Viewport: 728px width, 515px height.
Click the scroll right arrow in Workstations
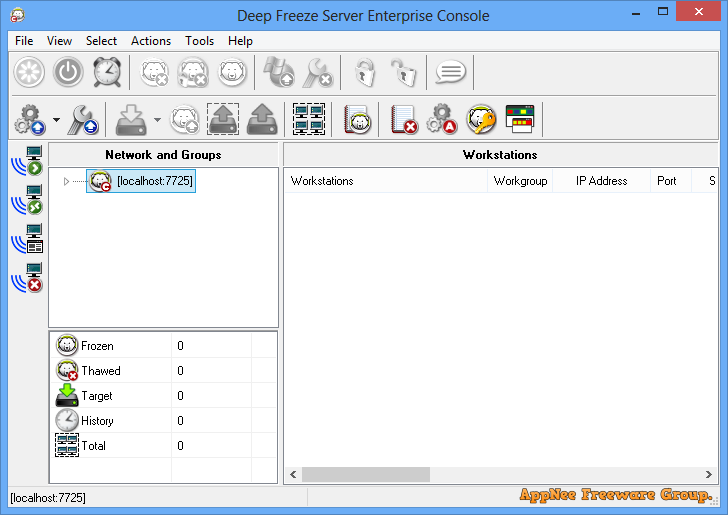[x=708, y=475]
